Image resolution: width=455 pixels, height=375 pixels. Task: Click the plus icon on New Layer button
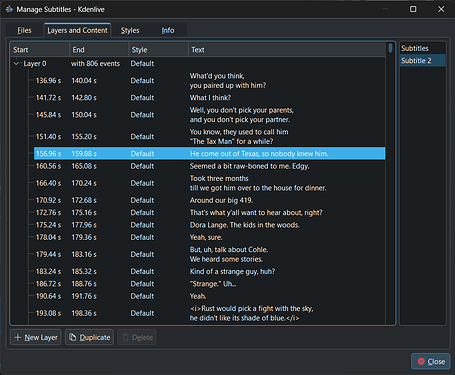click(18, 337)
